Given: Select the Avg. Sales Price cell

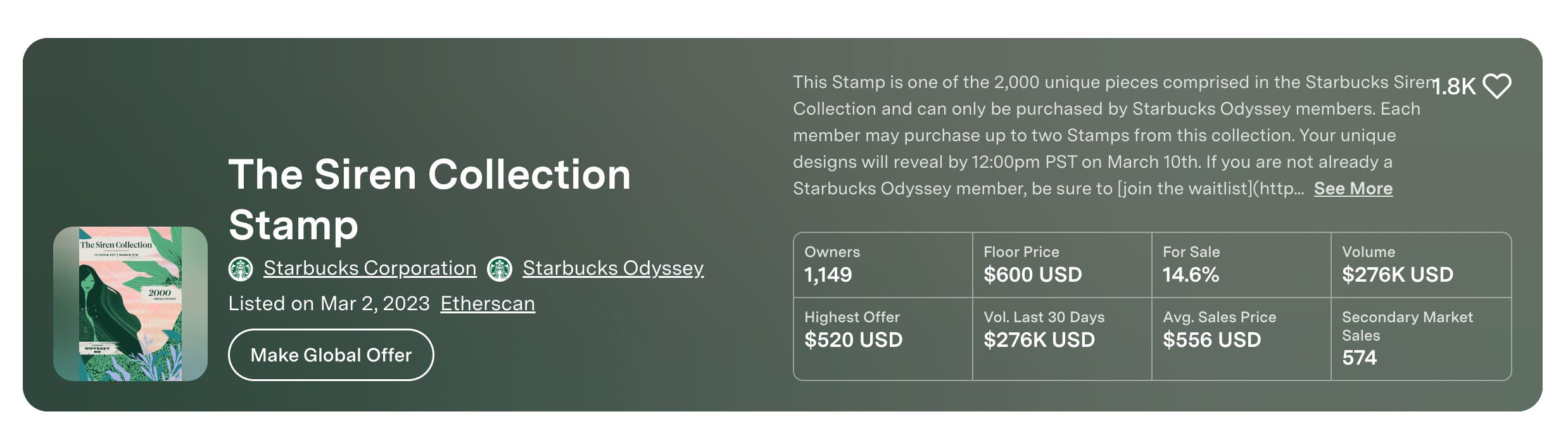Looking at the screenshot, I should tap(1241, 339).
